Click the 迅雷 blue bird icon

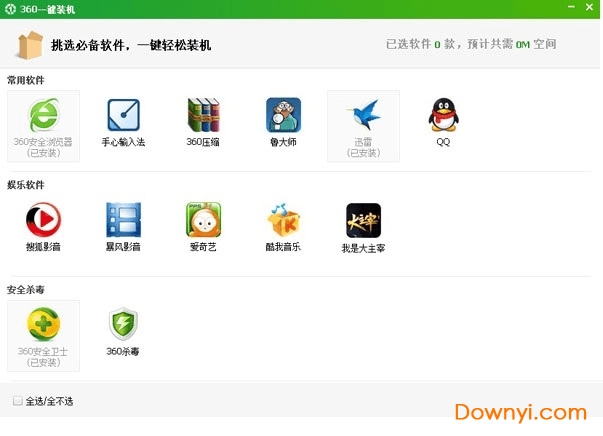363,115
